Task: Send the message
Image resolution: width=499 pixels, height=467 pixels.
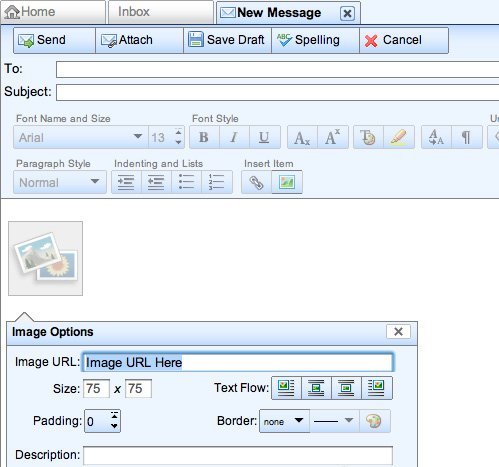Action: pos(54,40)
